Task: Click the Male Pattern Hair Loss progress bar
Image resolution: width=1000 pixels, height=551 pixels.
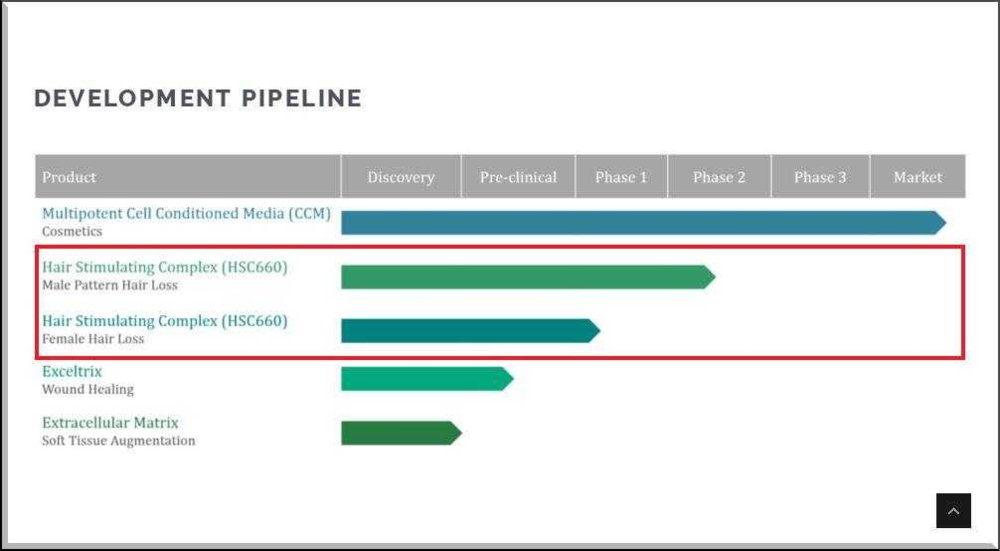Action: click(x=525, y=277)
